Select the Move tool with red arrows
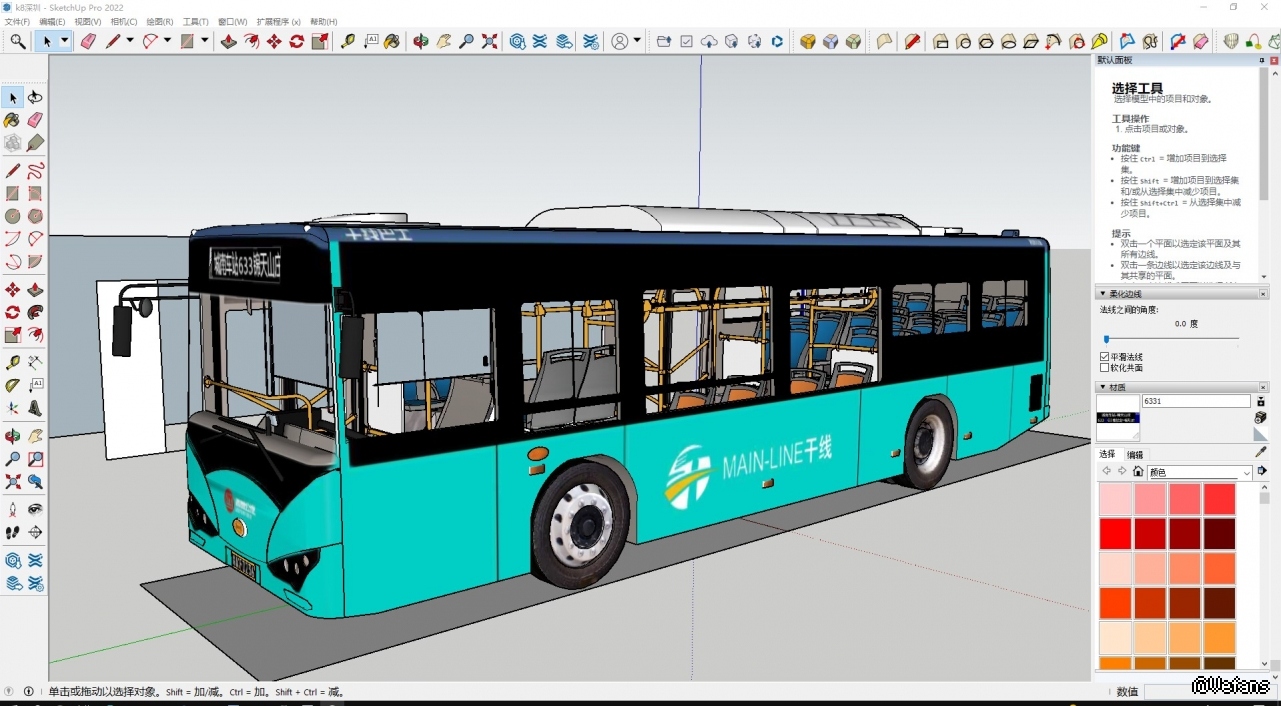The width and height of the screenshot is (1281, 706). coord(274,41)
